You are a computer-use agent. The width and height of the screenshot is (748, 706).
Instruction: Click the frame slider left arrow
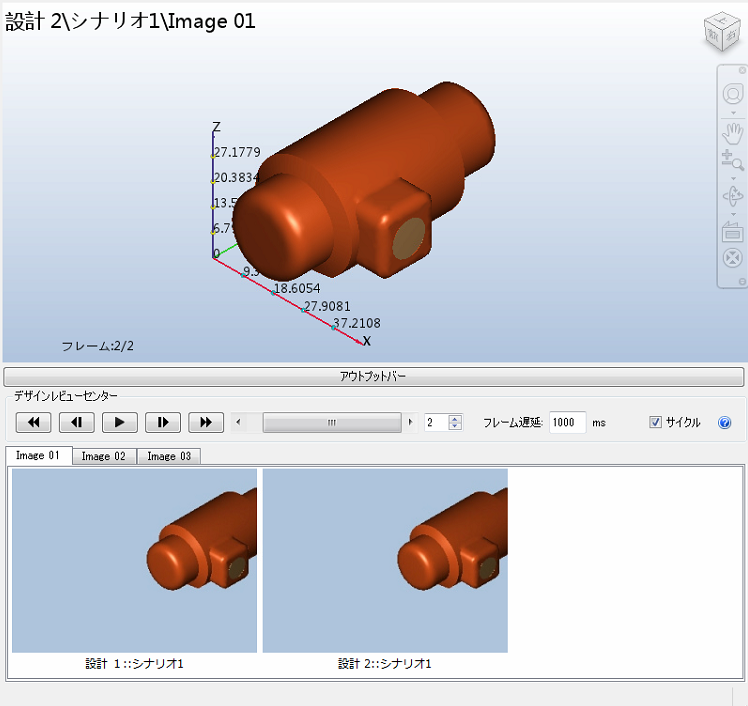[x=239, y=422]
